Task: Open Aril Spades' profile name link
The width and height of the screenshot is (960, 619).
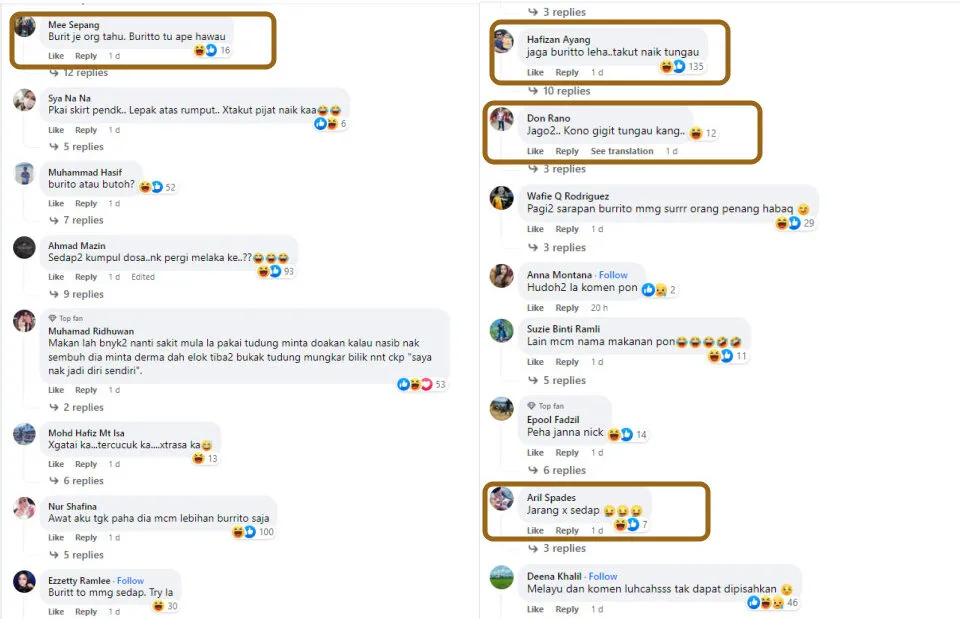Action: [551, 497]
